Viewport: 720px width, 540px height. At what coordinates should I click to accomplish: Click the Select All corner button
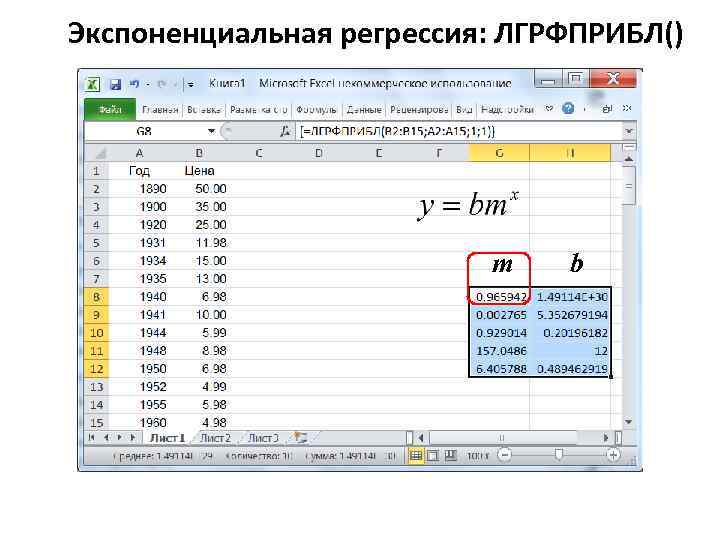[x=97, y=153]
